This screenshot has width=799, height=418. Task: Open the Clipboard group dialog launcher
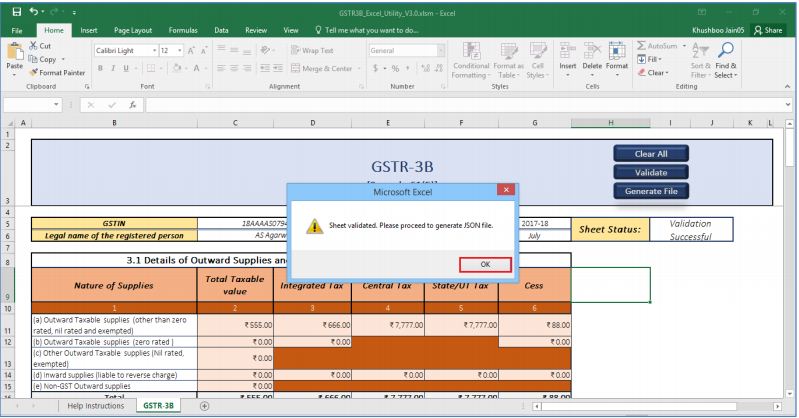pos(87,87)
